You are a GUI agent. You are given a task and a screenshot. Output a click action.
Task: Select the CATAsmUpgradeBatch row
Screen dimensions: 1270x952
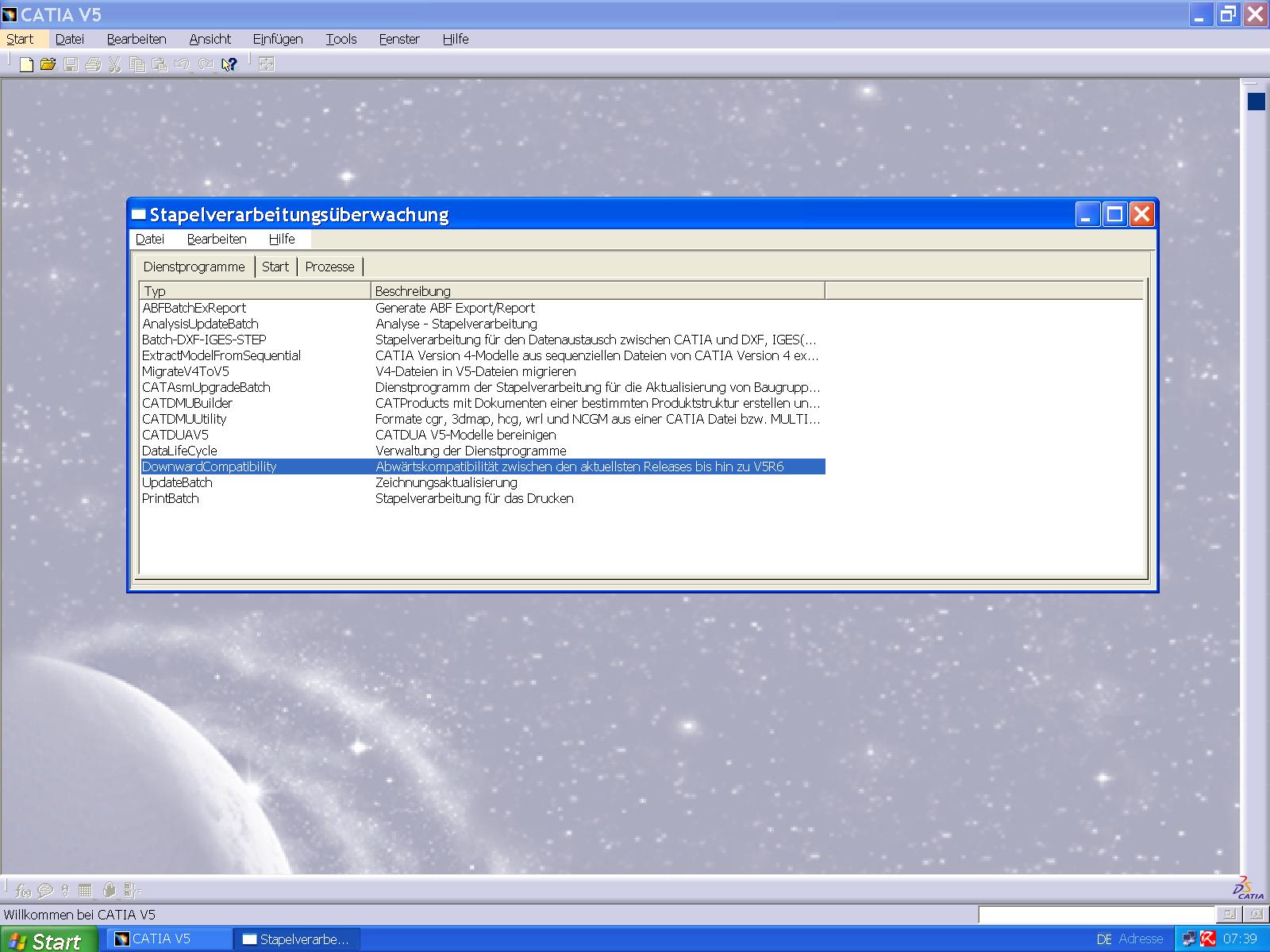point(483,387)
